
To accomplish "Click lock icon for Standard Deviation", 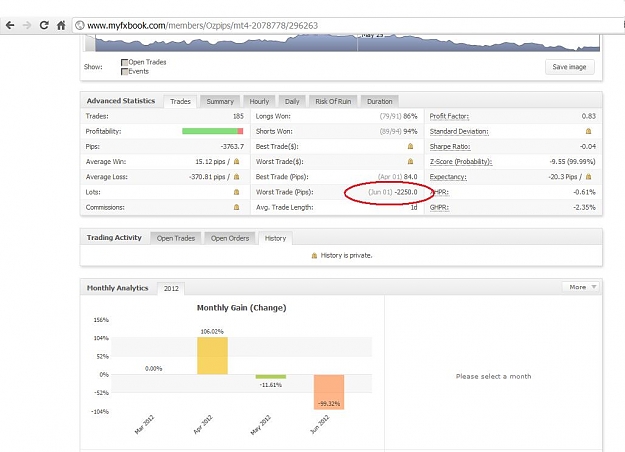I will point(588,131).
